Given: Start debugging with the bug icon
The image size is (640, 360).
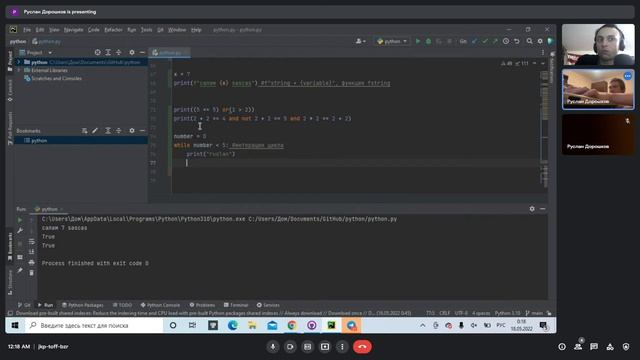Looking at the screenshot, I should tap(428, 41).
